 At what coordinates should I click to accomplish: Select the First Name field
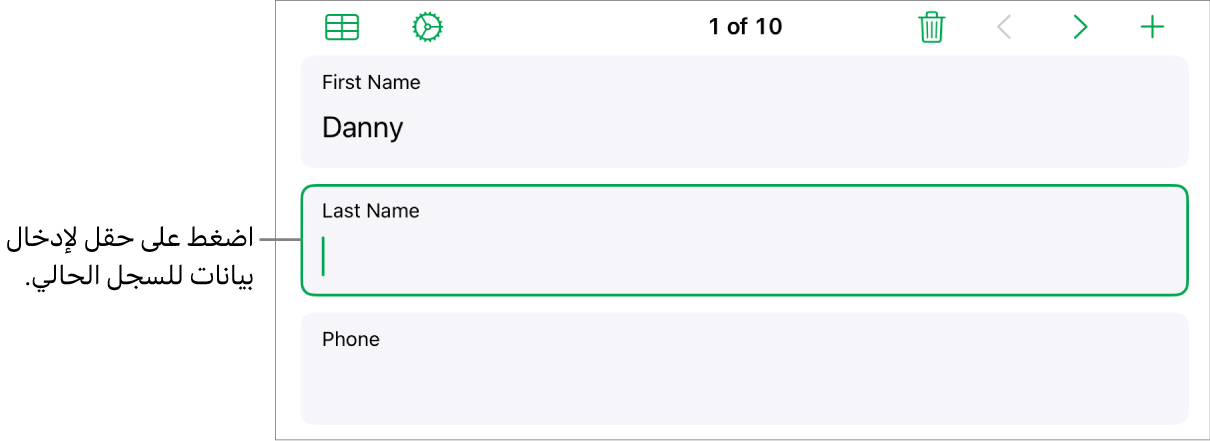pos(744,111)
